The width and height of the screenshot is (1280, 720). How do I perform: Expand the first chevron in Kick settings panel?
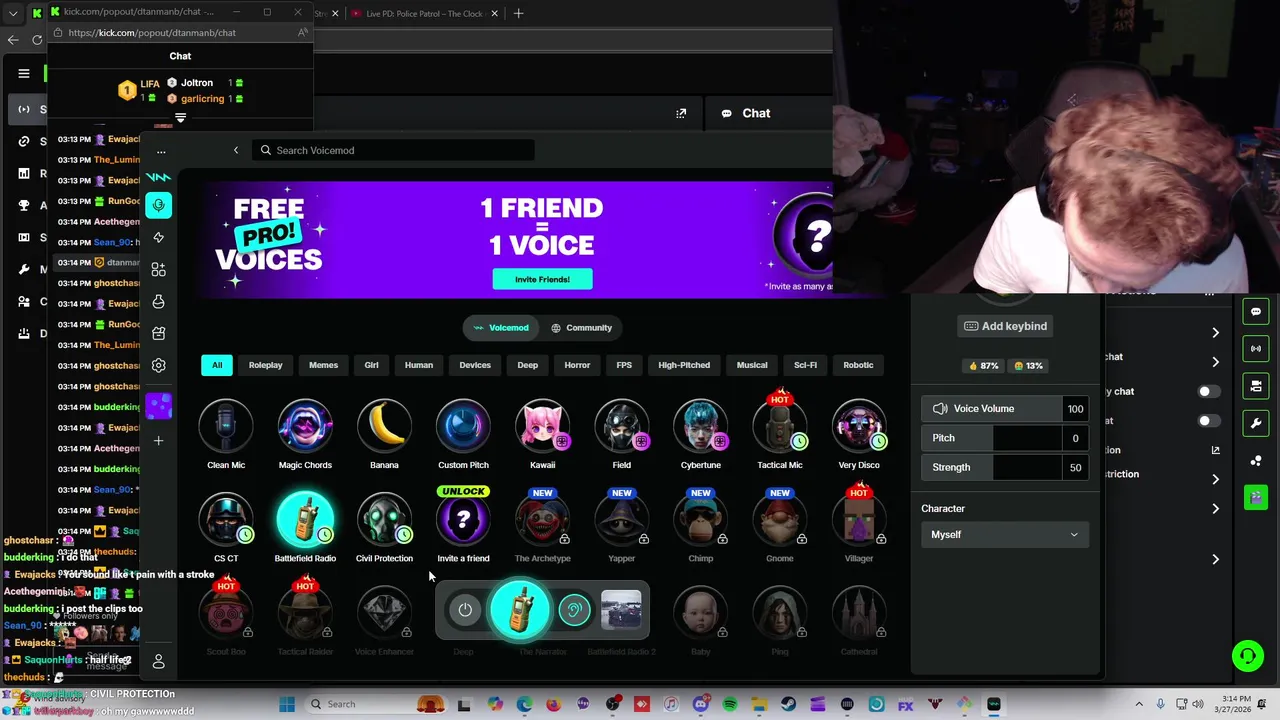click(x=1215, y=333)
